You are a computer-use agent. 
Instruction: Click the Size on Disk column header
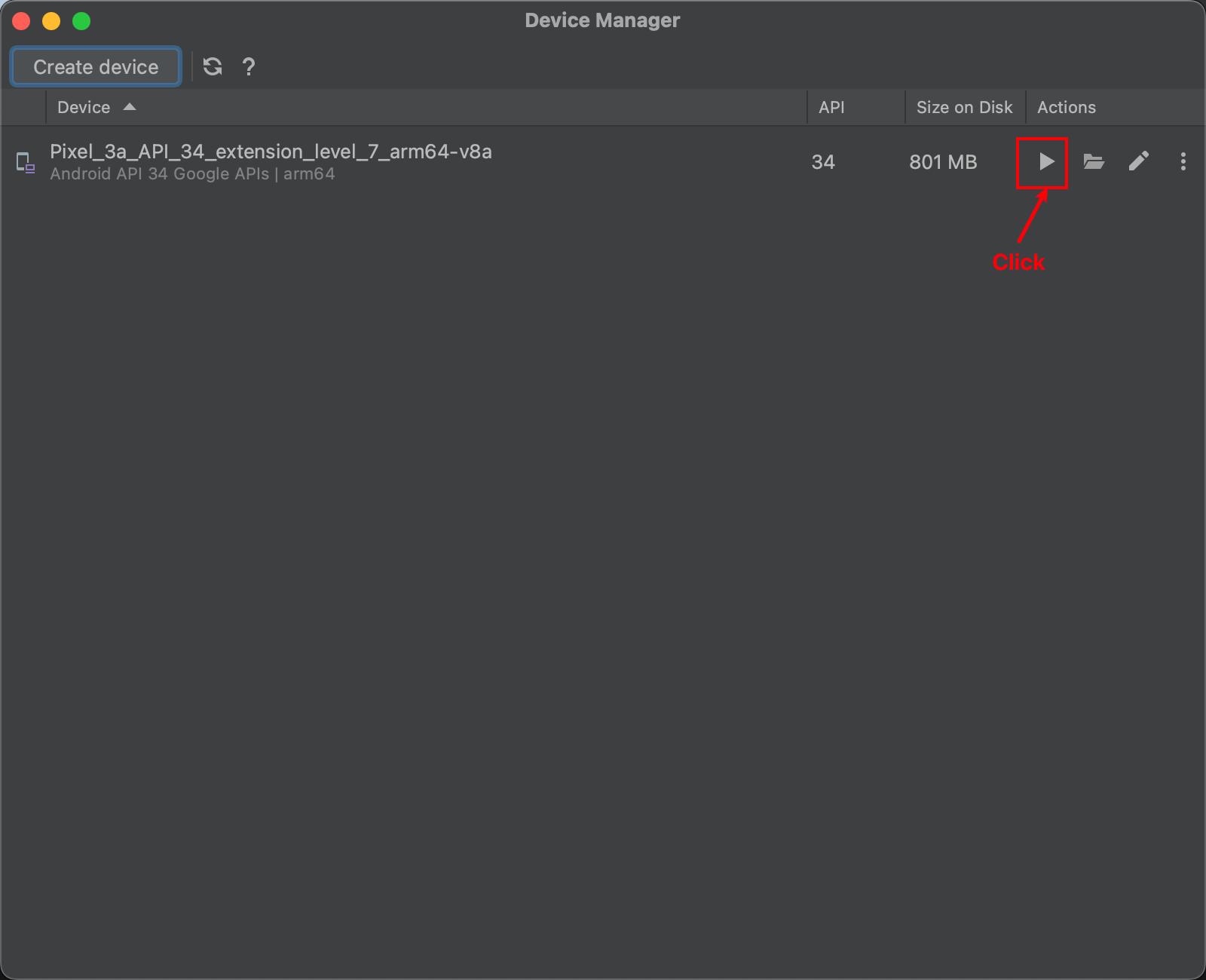pyautogui.click(x=964, y=107)
